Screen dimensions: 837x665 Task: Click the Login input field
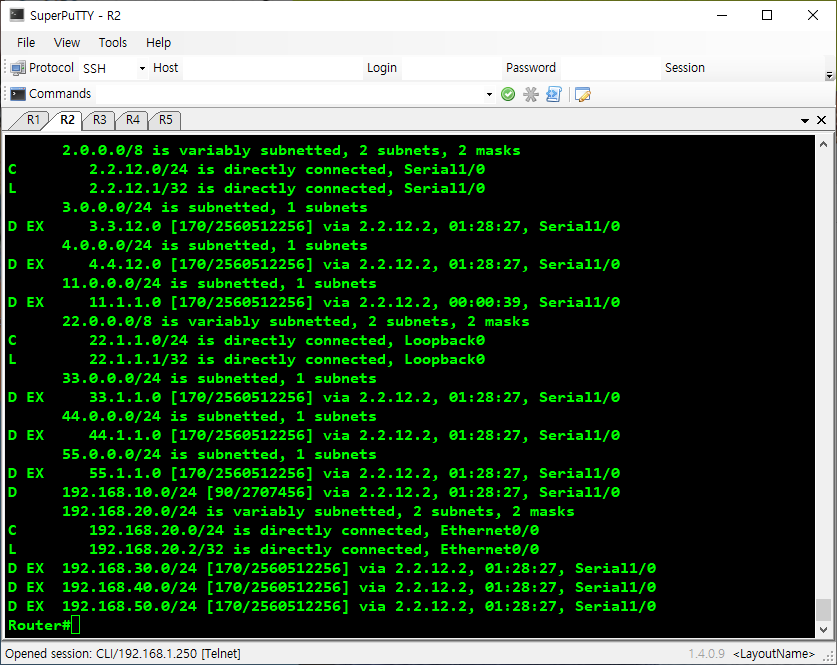[x=451, y=68]
